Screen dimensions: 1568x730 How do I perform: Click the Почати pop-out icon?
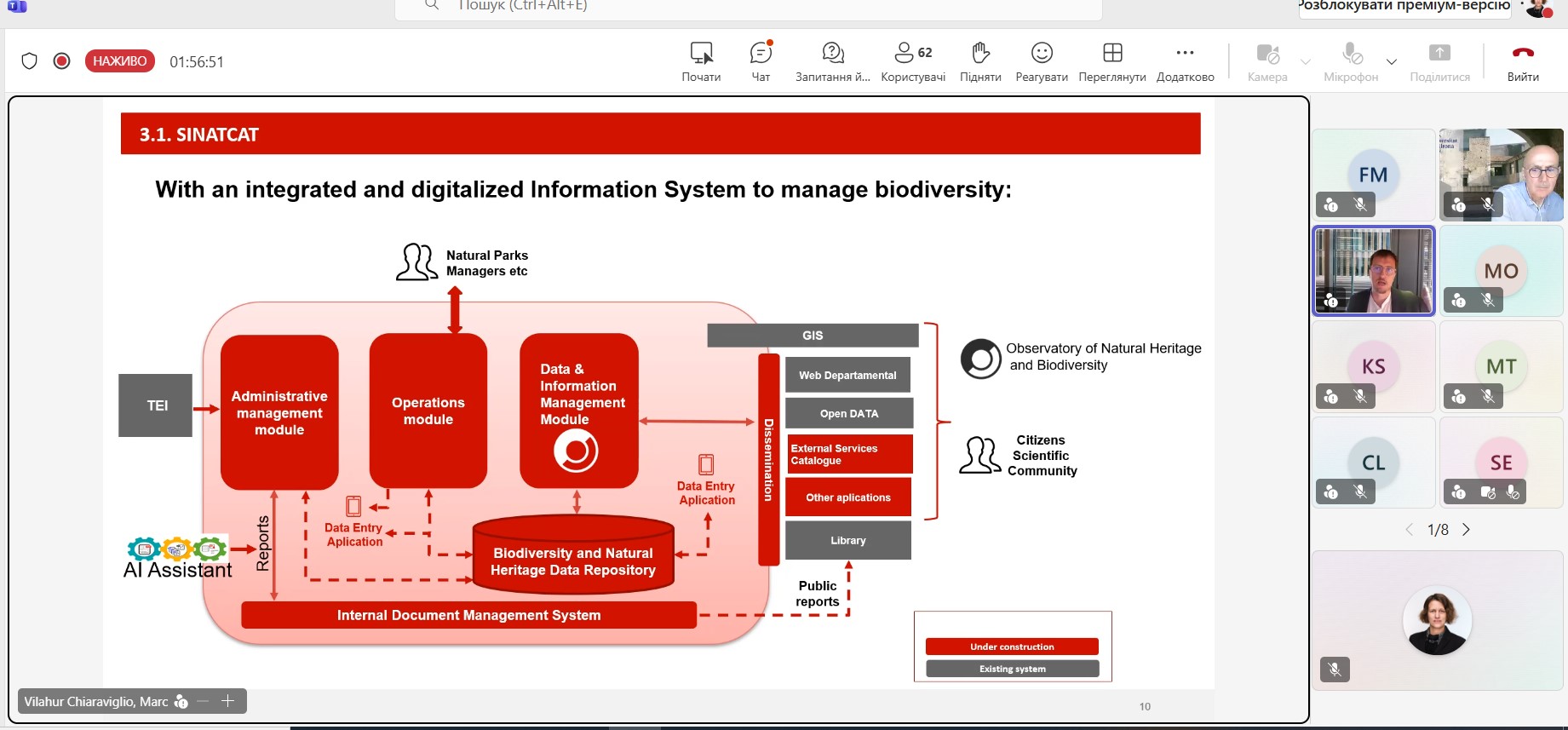(701, 61)
